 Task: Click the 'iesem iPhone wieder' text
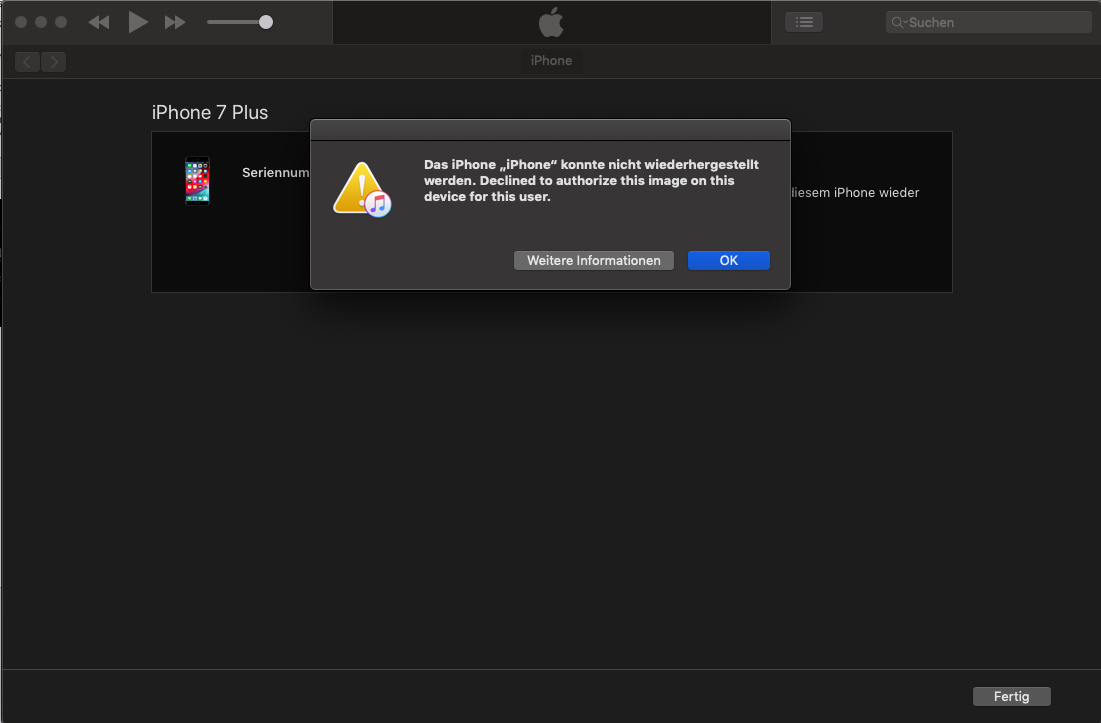(855, 192)
